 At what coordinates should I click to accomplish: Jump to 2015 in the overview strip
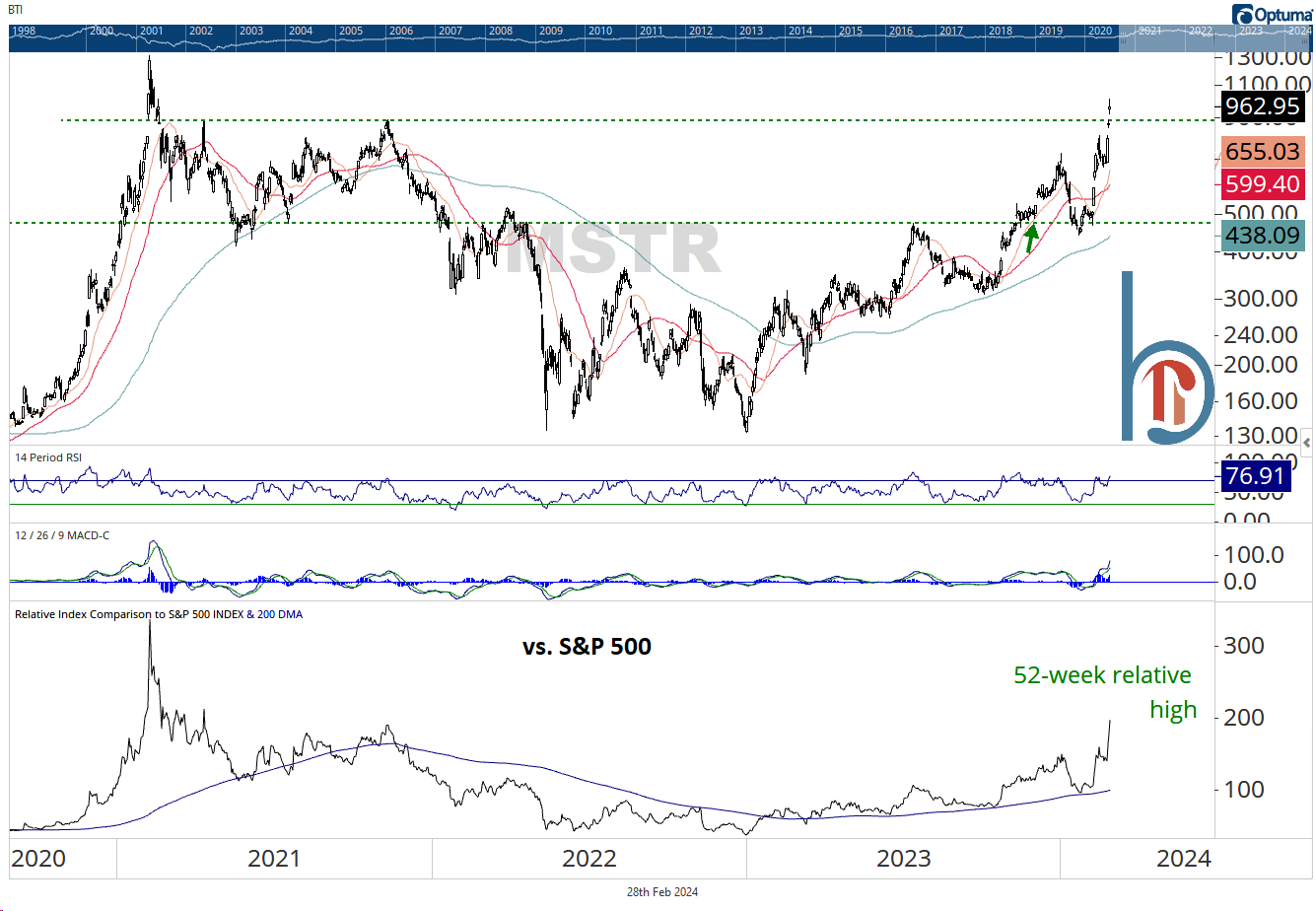(851, 31)
